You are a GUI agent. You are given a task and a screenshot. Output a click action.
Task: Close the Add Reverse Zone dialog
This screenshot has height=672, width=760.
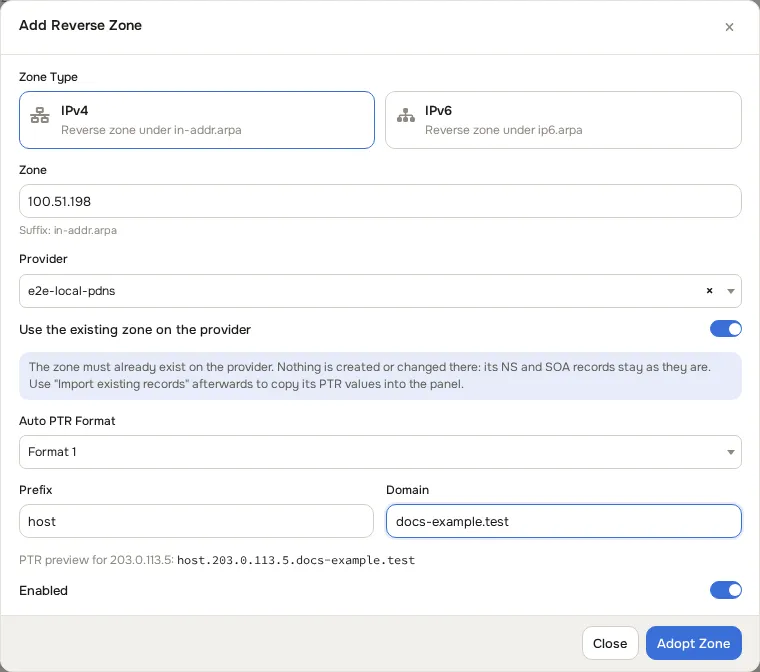(x=729, y=27)
